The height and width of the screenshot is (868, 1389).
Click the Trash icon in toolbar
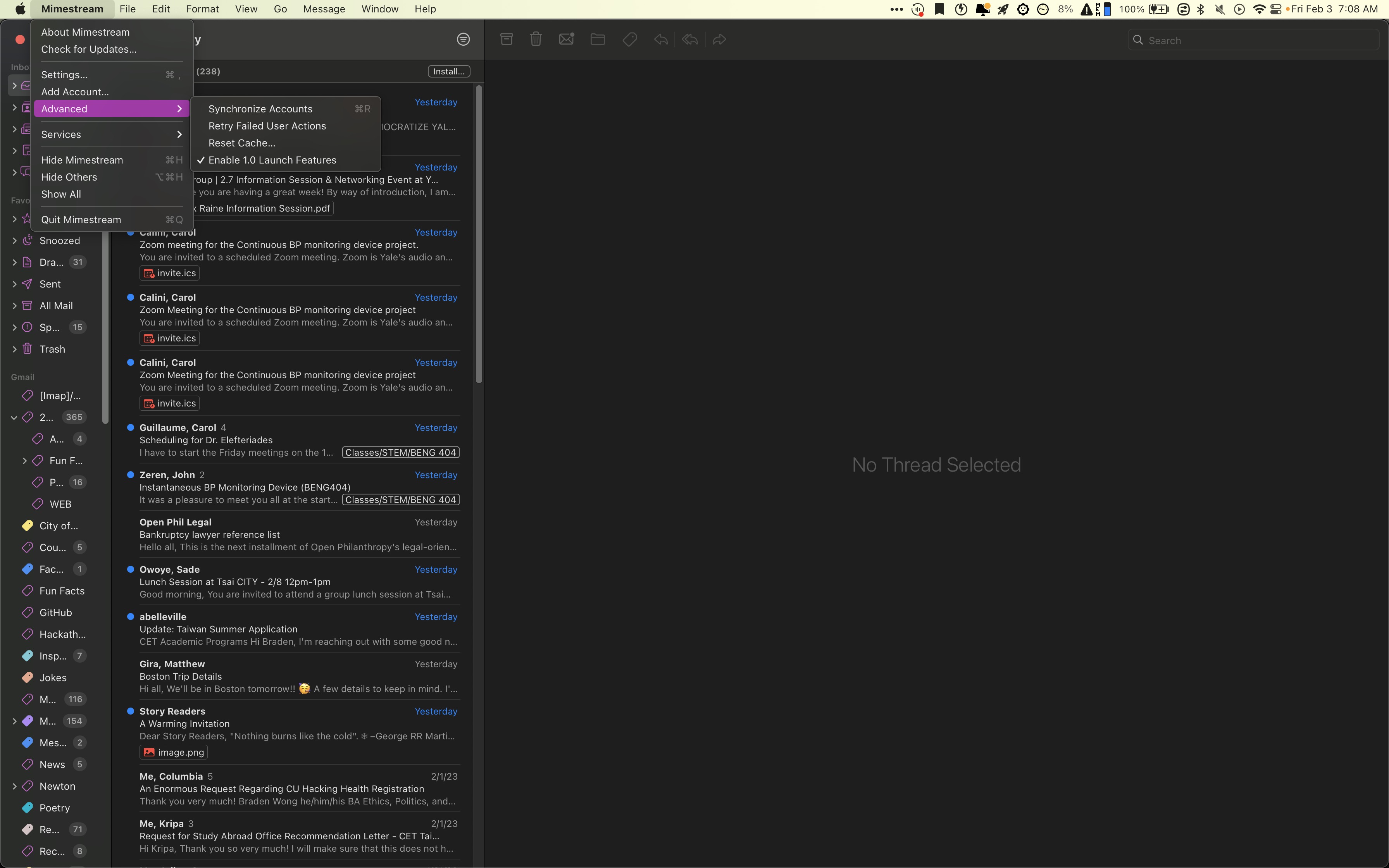pyautogui.click(x=536, y=39)
